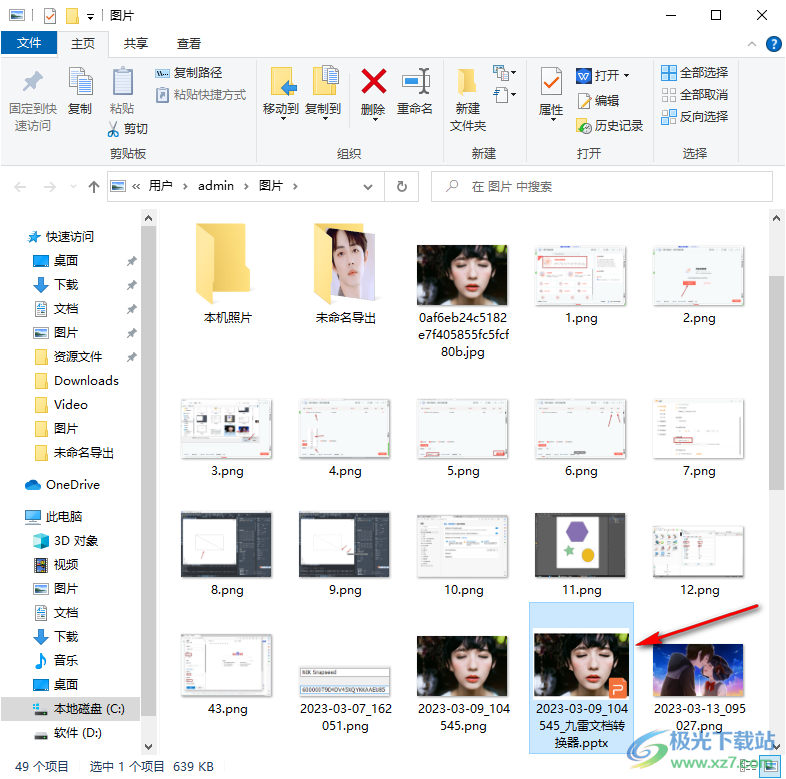Switch to the View tab

(x=189, y=44)
